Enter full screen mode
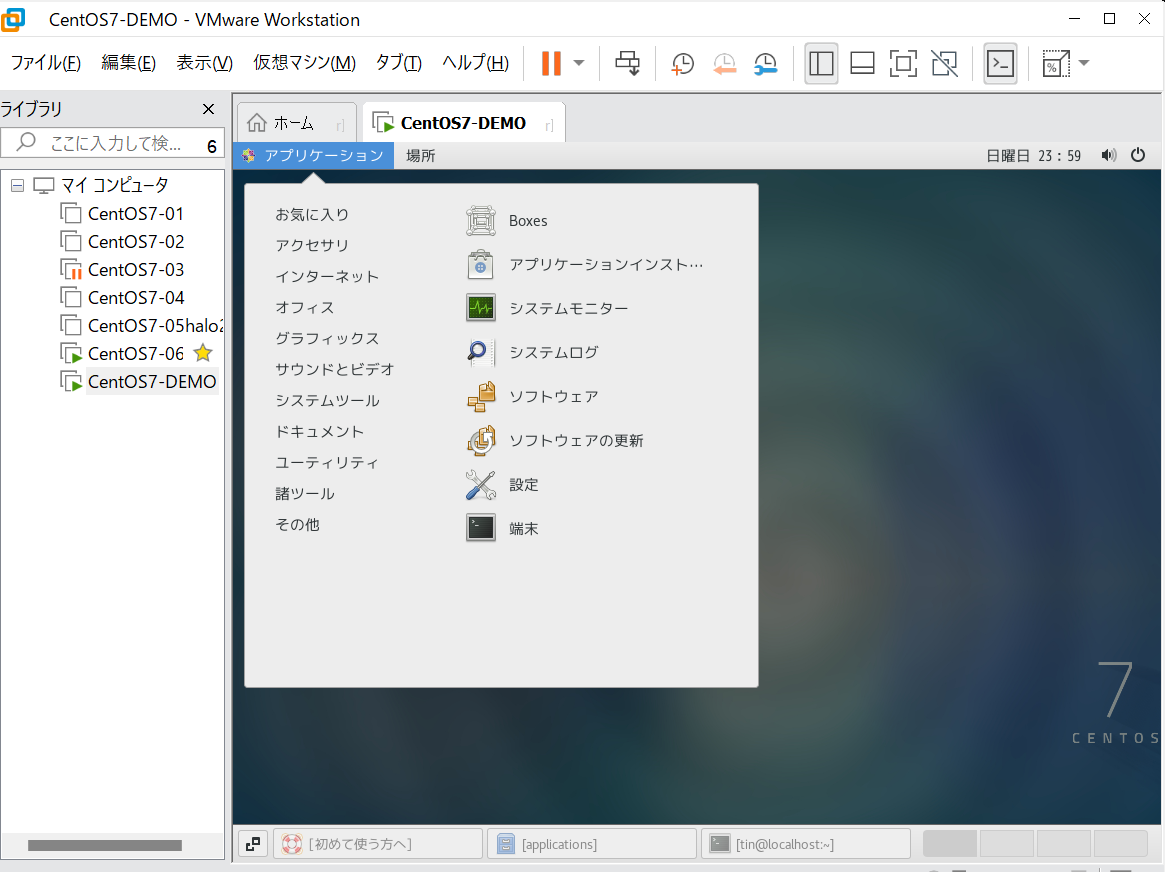1165x872 pixels. pos(903,63)
